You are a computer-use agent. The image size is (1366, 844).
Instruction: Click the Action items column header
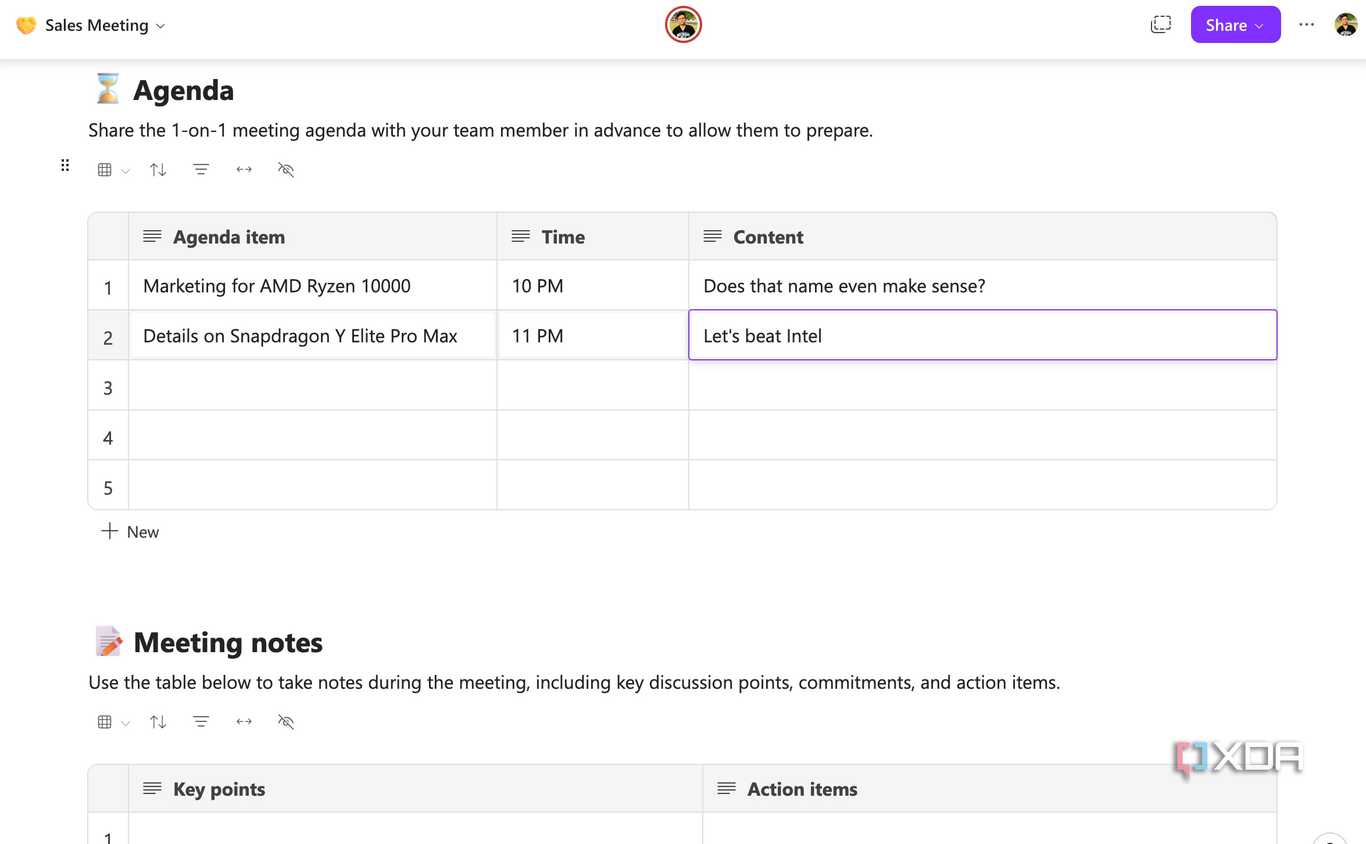(990, 789)
